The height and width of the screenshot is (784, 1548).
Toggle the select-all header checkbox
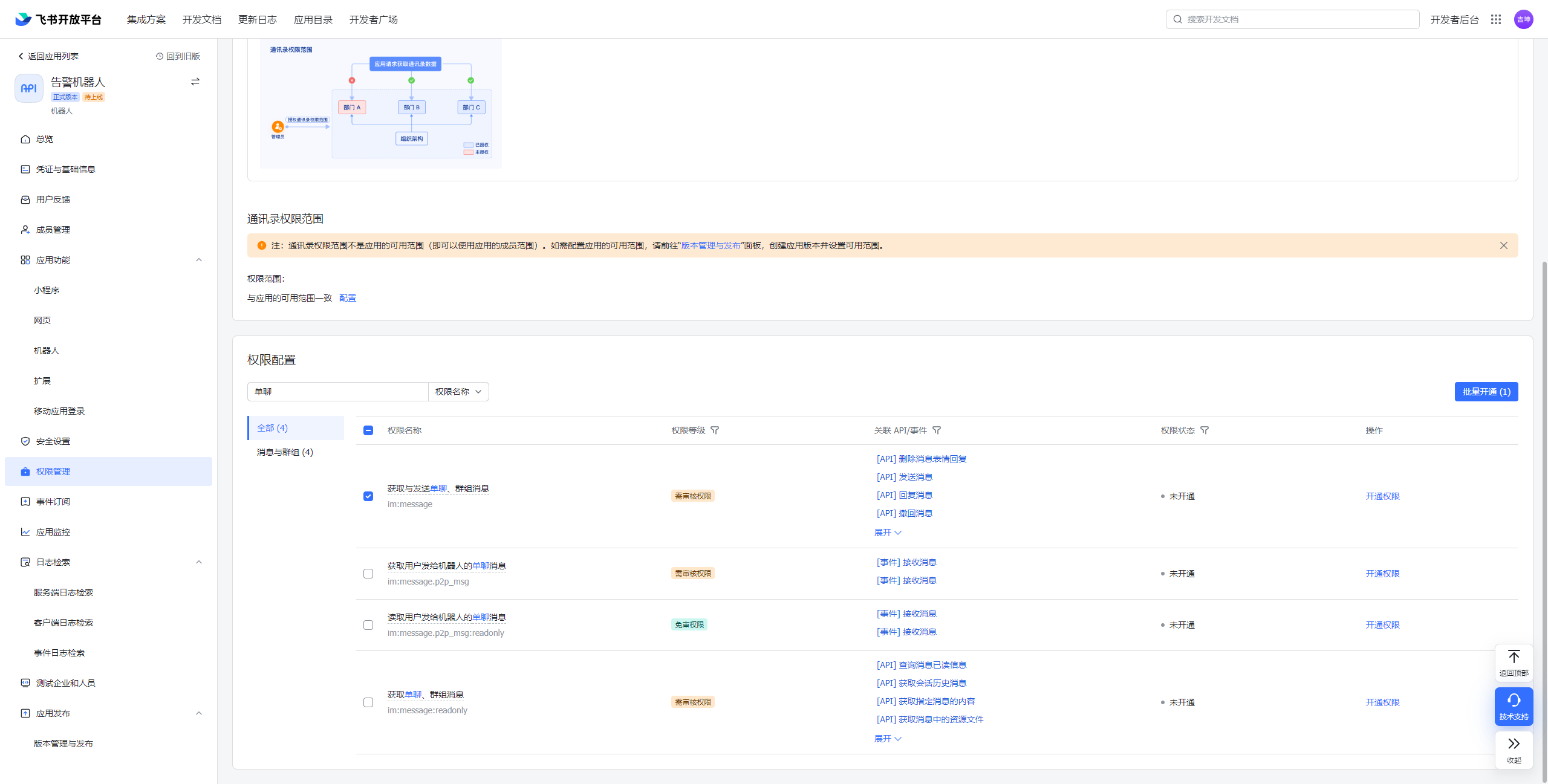coord(368,430)
